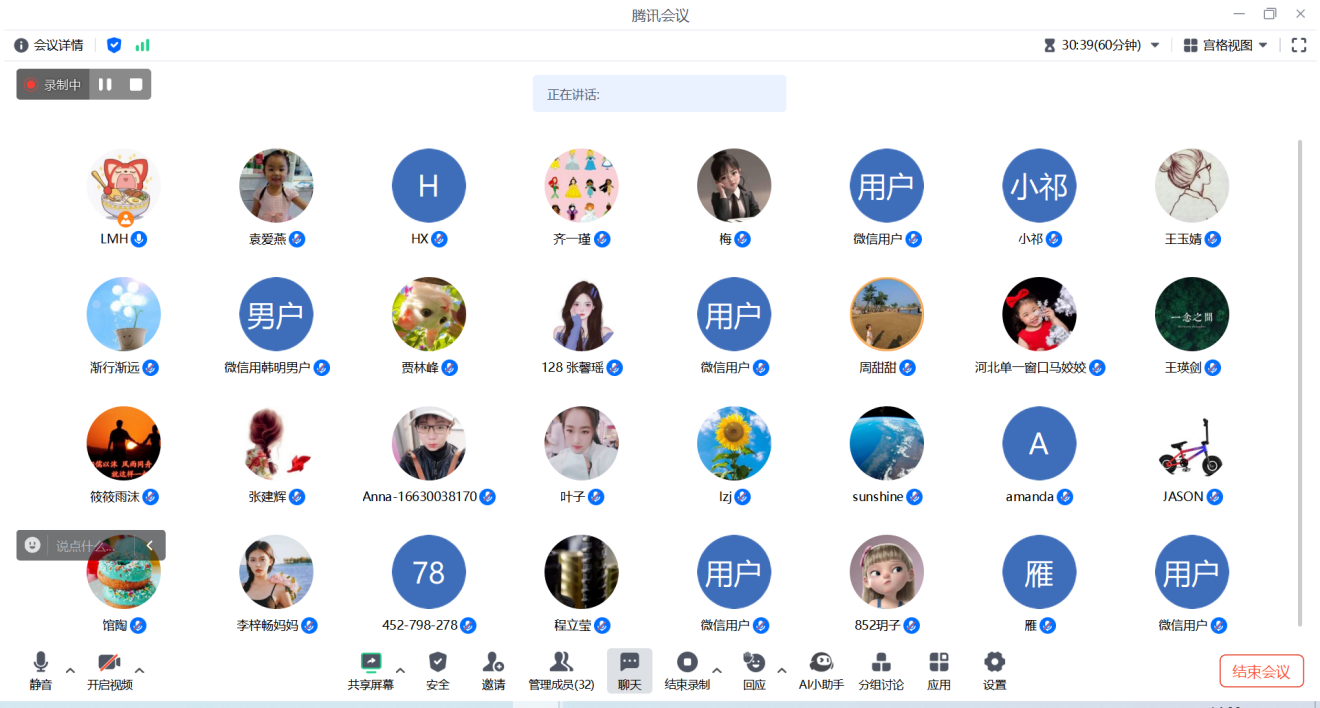Image resolution: width=1320 pixels, height=708 pixels.
Task: Click the microphone icon beside JASON
Action: (x=1214, y=496)
